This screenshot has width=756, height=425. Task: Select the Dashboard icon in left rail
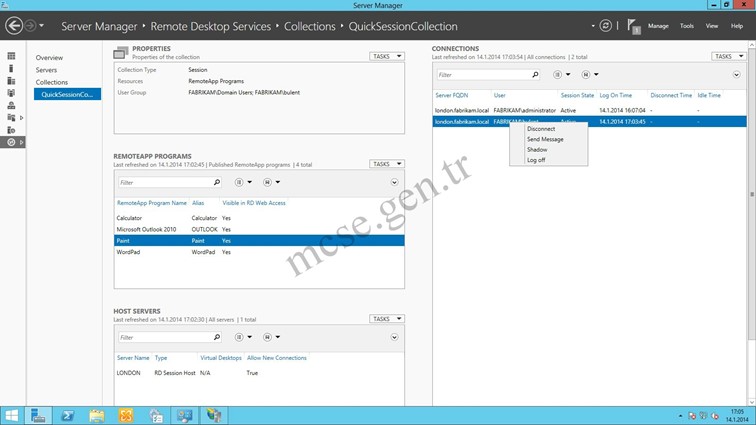(x=11, y=56)
